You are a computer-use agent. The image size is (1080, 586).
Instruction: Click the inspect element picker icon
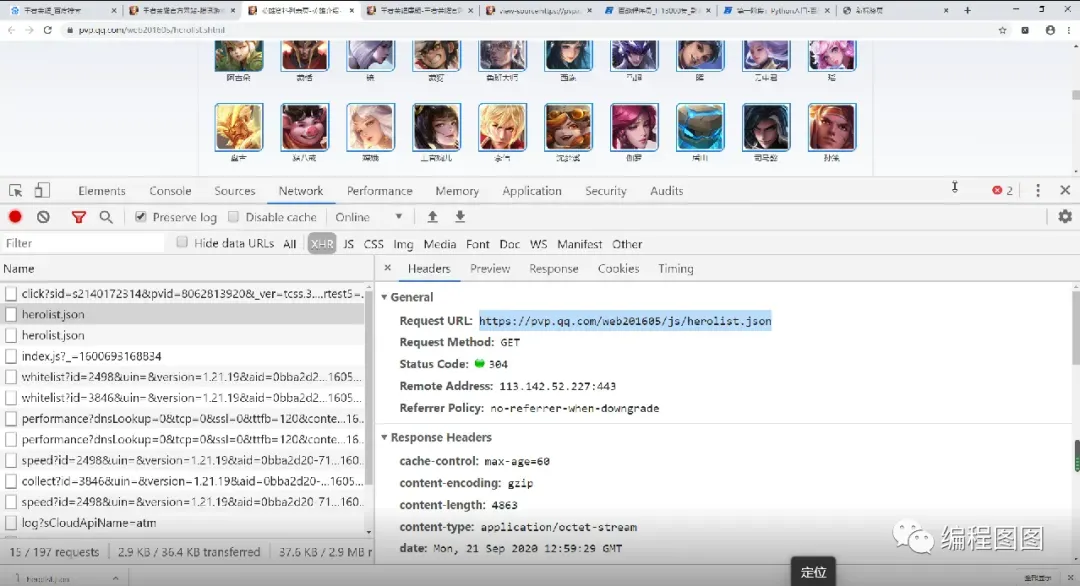pyautogui.click(x=16, y=191)
